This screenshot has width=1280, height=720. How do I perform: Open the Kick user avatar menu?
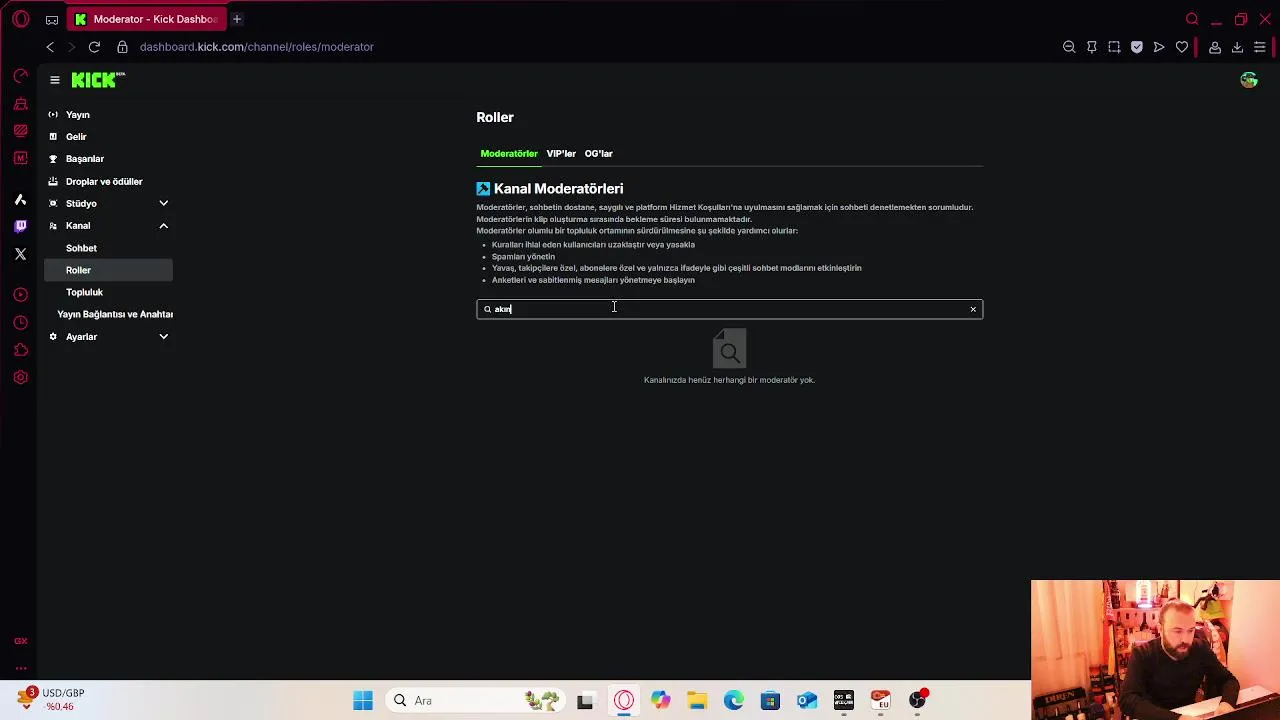(1249, 80)
